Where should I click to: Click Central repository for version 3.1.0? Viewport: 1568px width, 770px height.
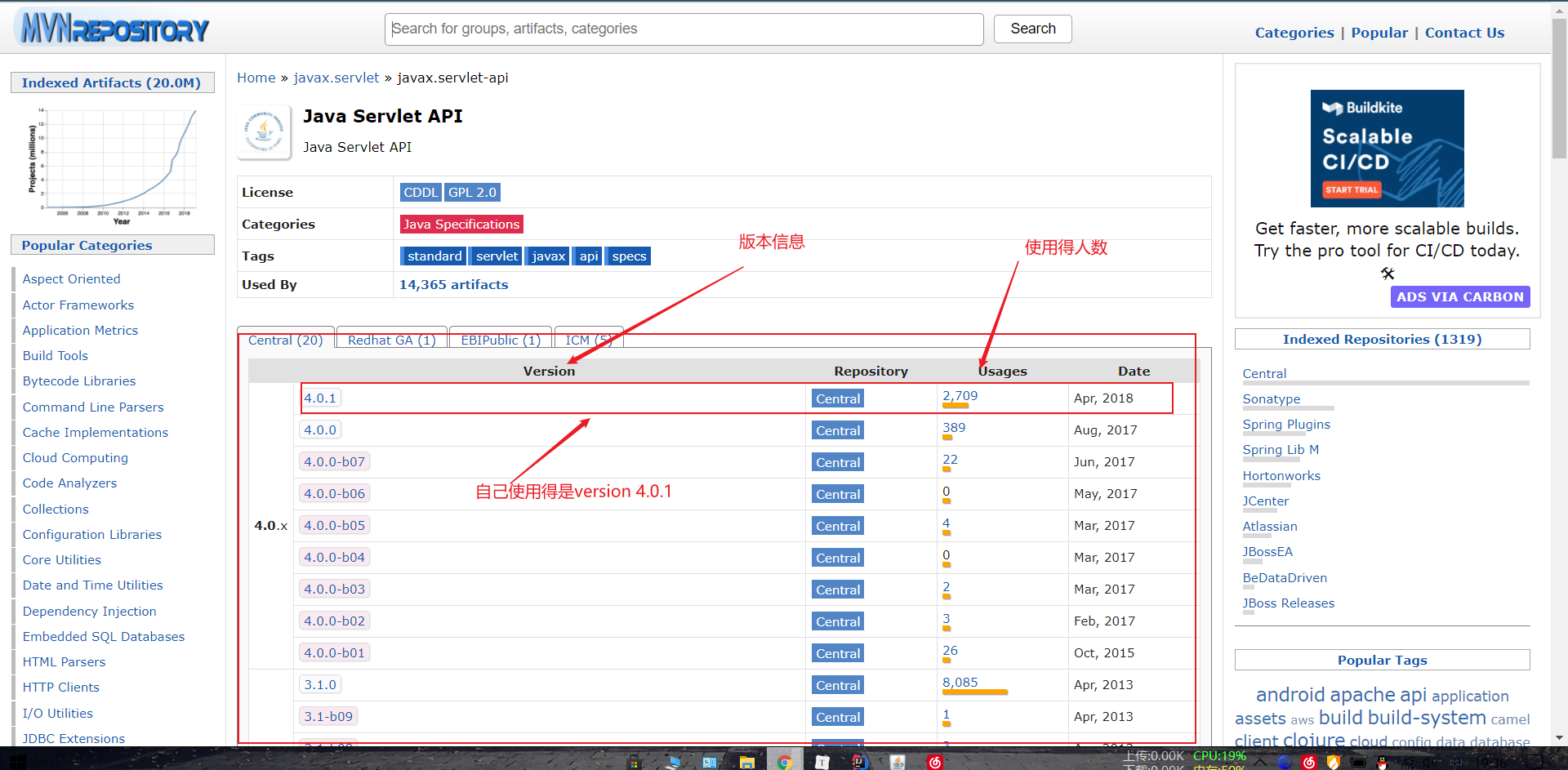838,685
